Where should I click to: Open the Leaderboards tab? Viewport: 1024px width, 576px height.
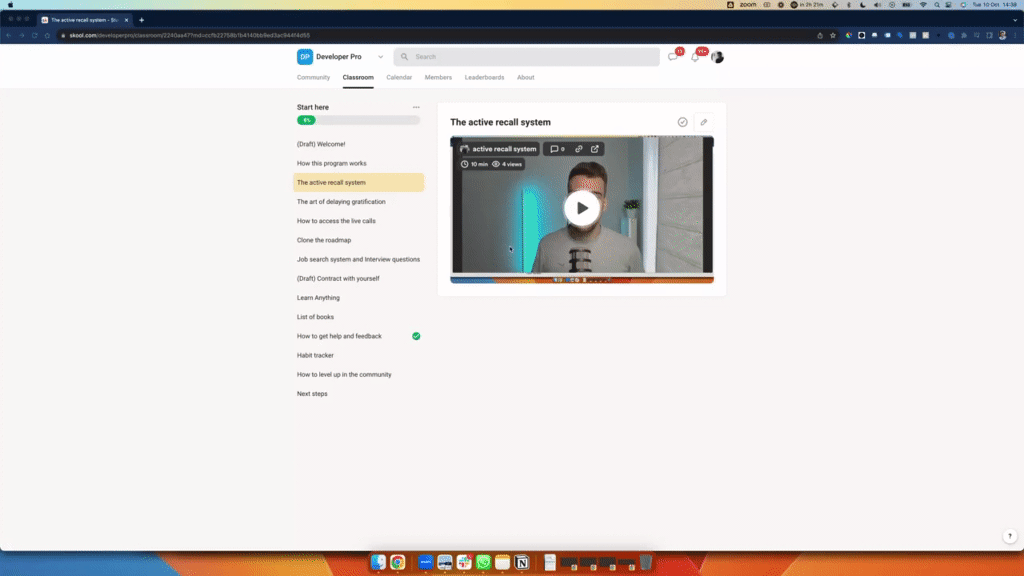(x=484, y=77)
